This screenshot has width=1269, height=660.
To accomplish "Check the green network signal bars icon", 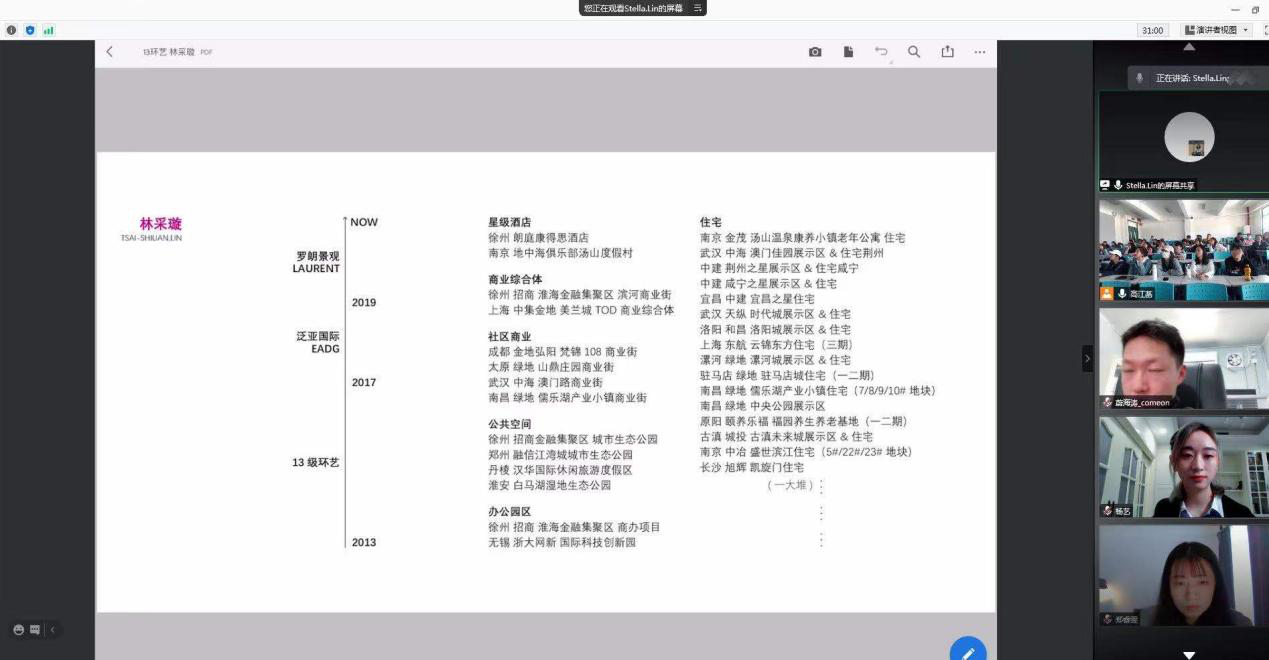I will point(48,31).
